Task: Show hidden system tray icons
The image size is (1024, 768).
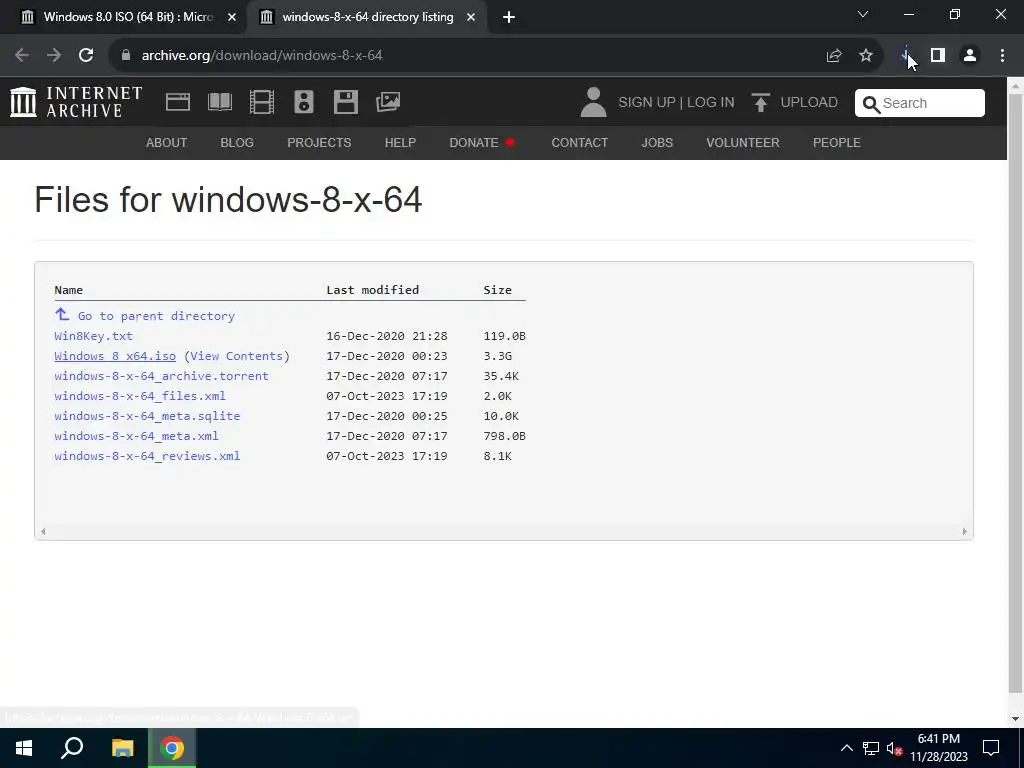Action: pyautogui.click(x=846, y=748)
